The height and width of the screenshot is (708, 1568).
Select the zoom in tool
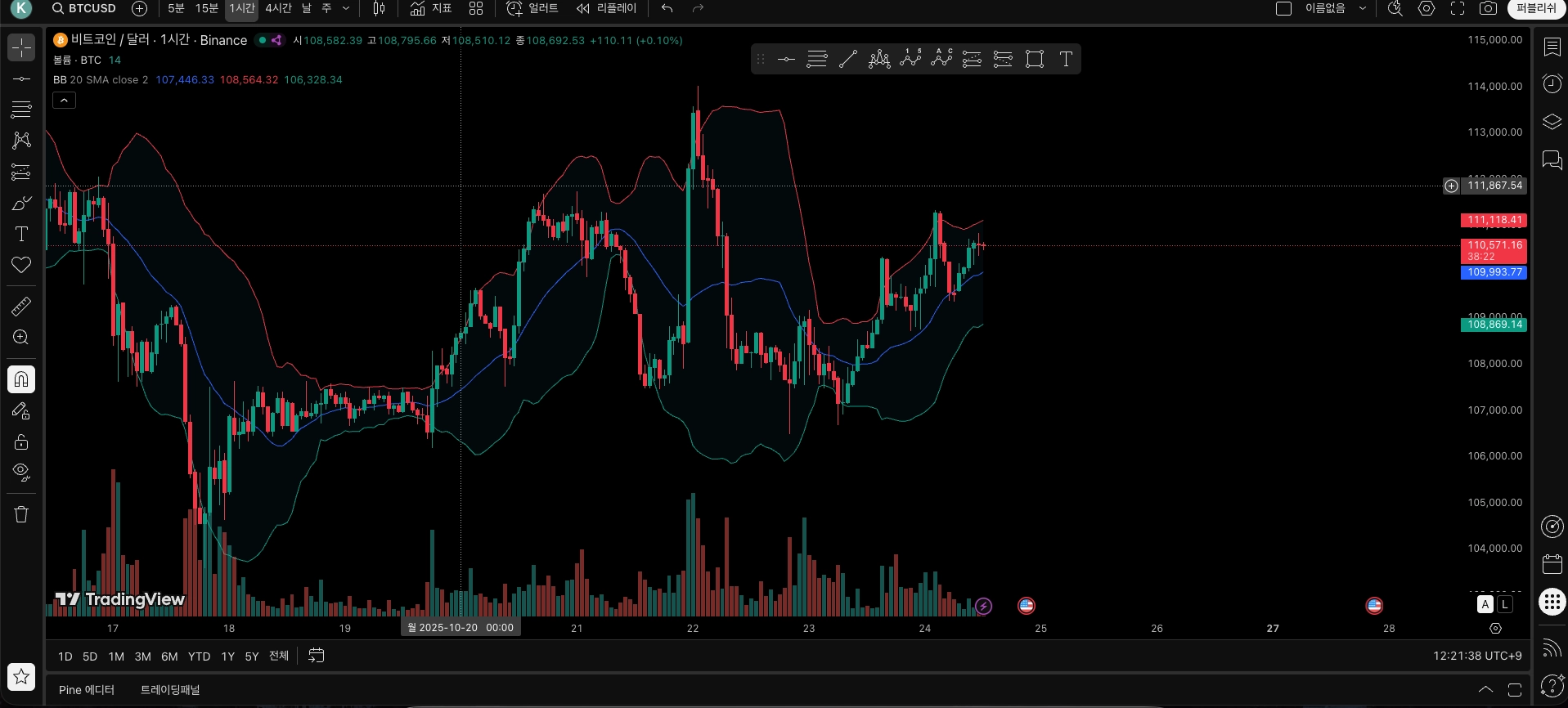pos(21,337)
